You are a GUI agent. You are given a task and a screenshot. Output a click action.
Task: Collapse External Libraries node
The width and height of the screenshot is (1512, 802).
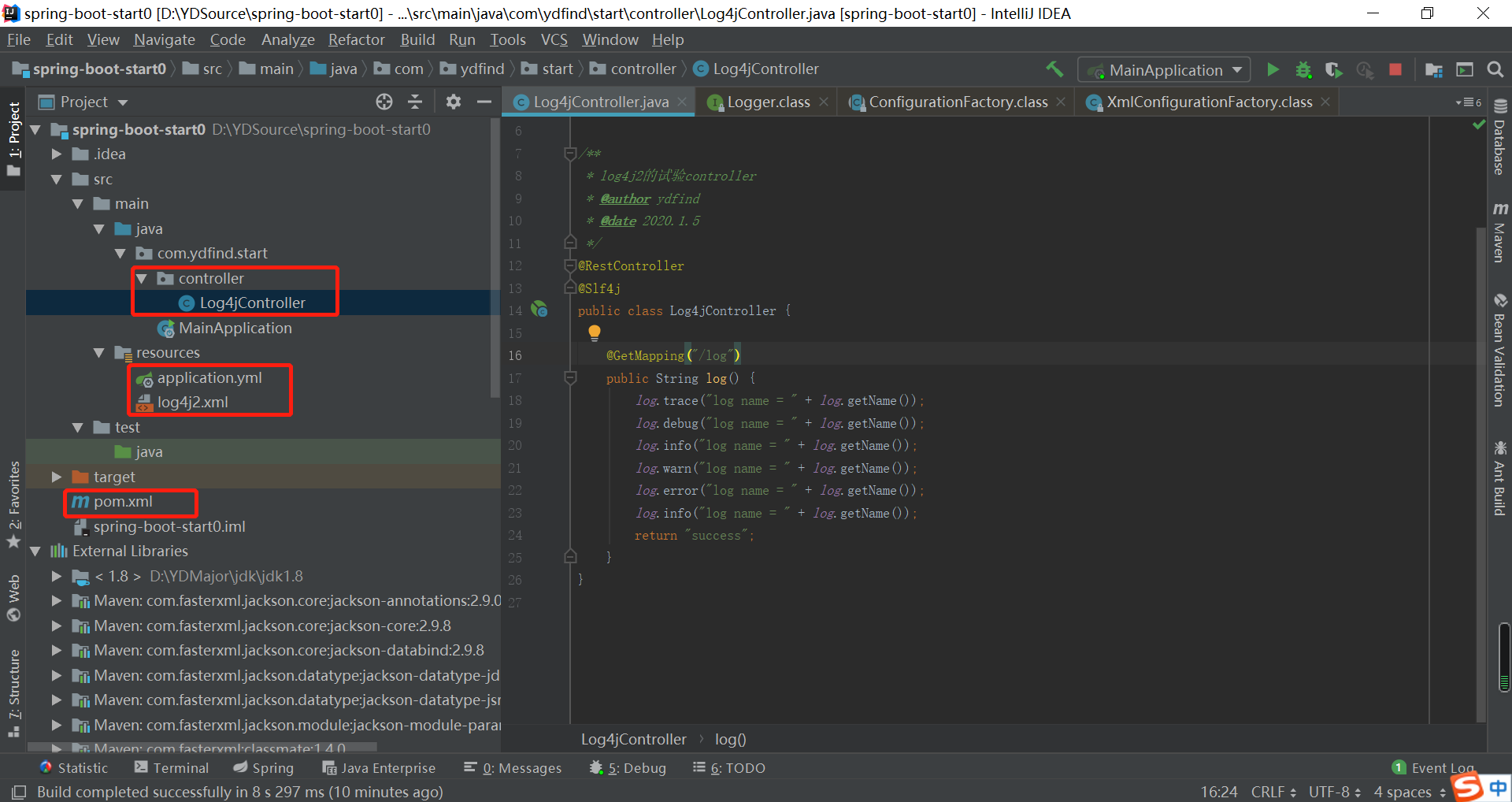(35, 551)
